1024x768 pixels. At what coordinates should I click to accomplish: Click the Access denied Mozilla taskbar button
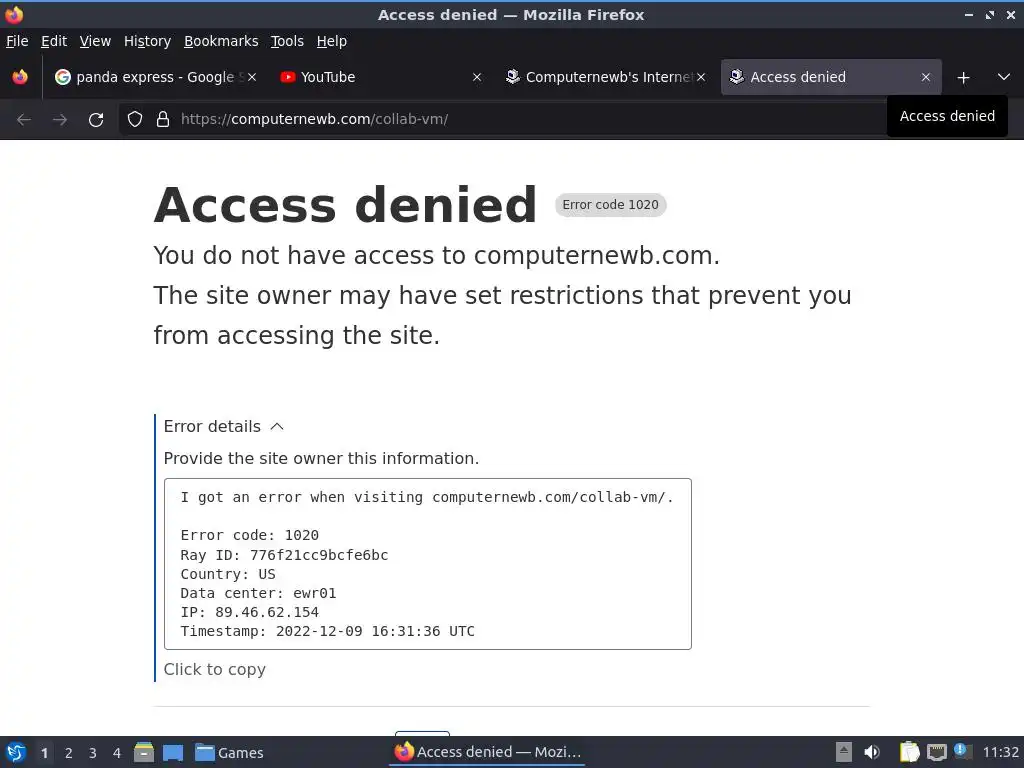[488, 752]
